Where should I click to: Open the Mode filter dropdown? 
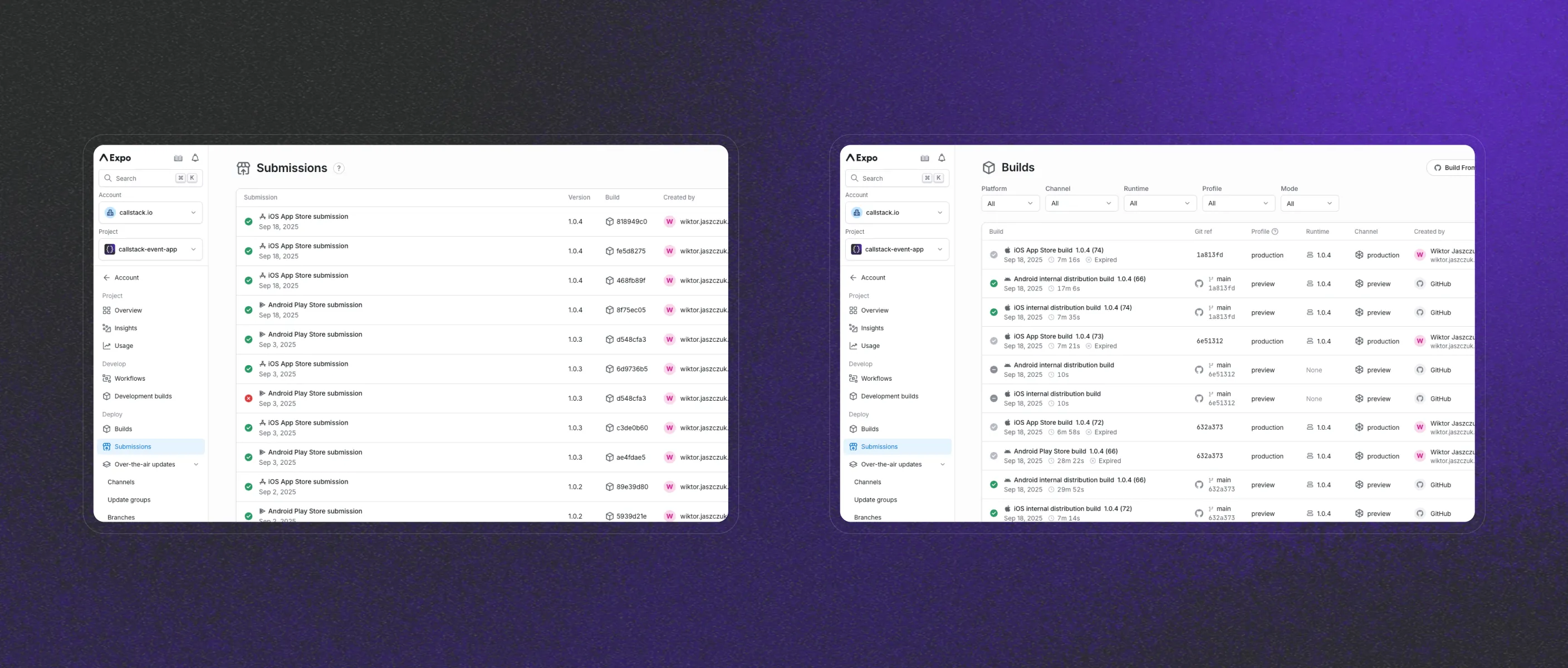(x=1309, y=204)
